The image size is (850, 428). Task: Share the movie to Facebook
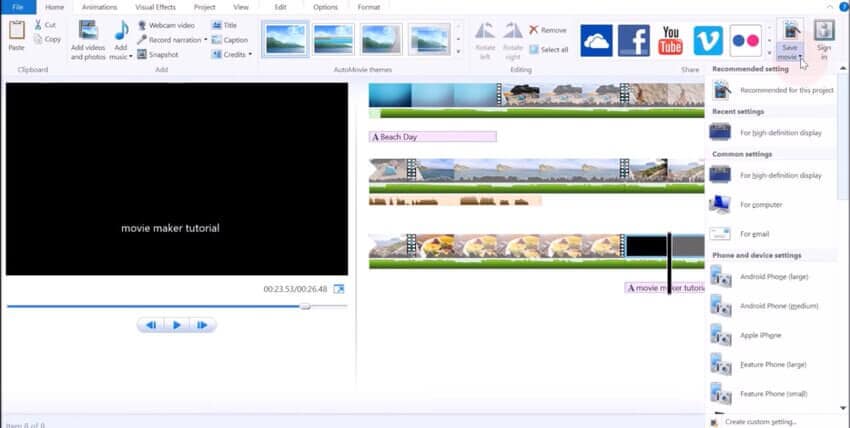[x=634, y=41]
